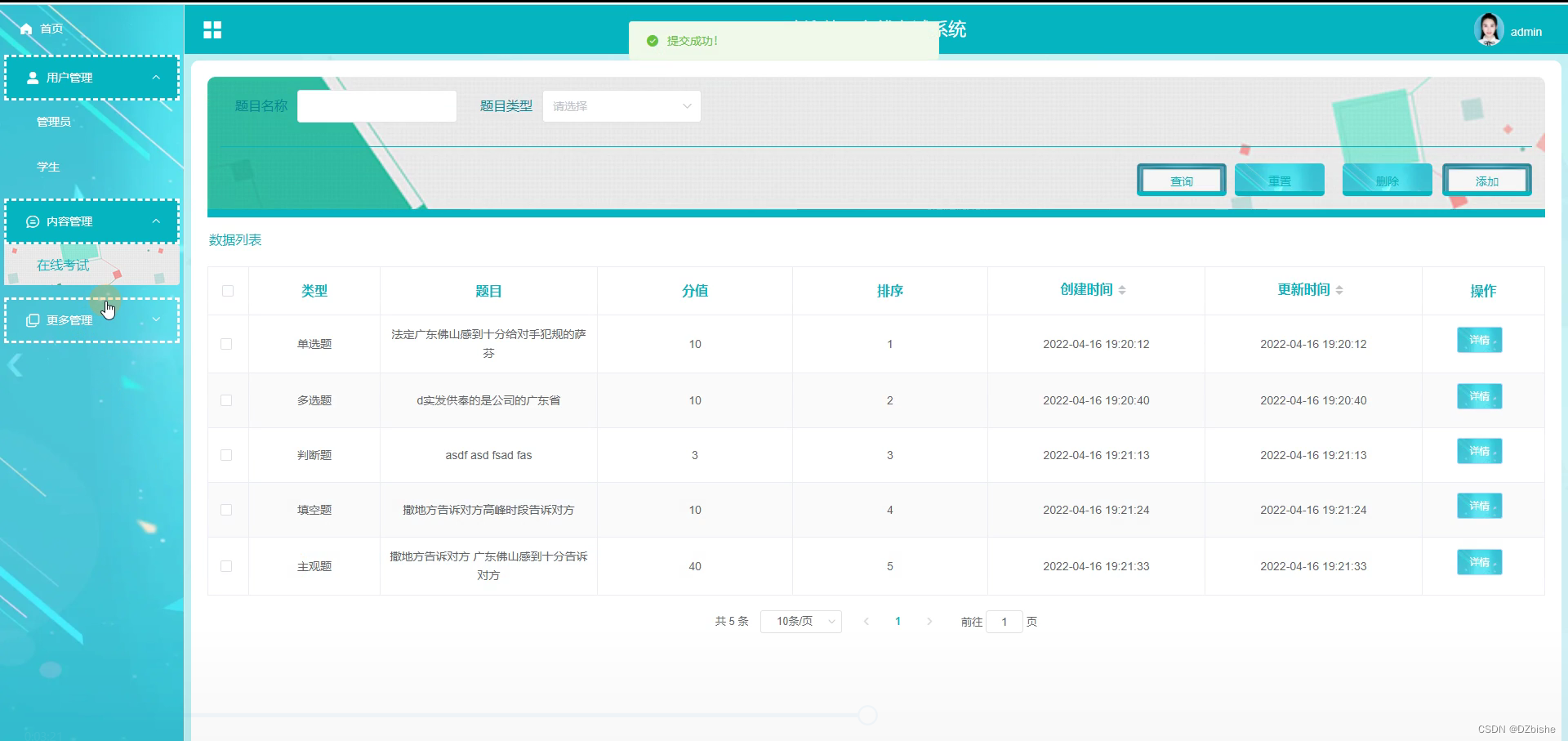
Task: Click the 2022-04-16 19:21:13 creation time
Action: pos(1096,455)
